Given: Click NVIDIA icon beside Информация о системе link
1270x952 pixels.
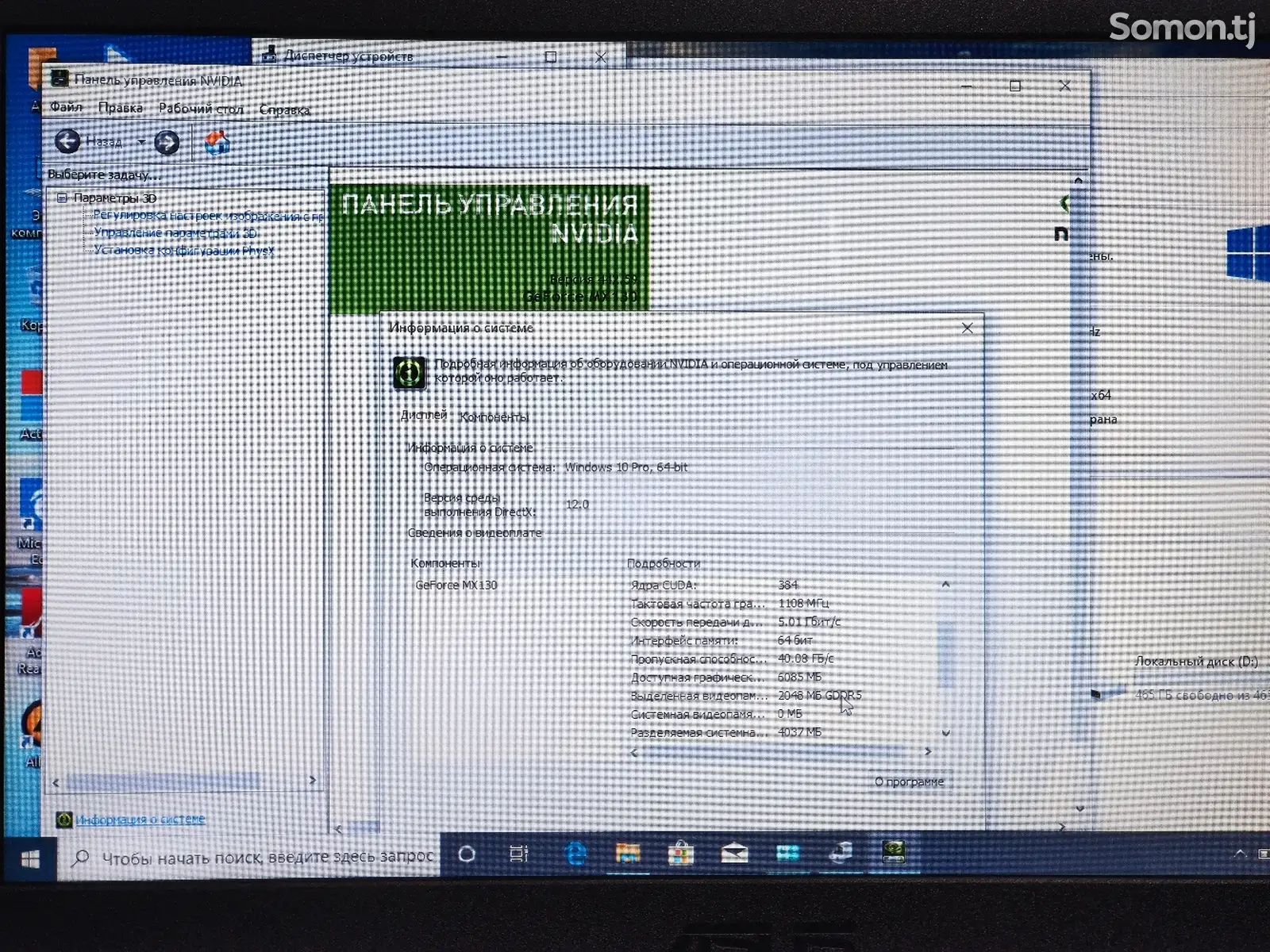Looking at the screenshot, I should click(x=64, y=820).
